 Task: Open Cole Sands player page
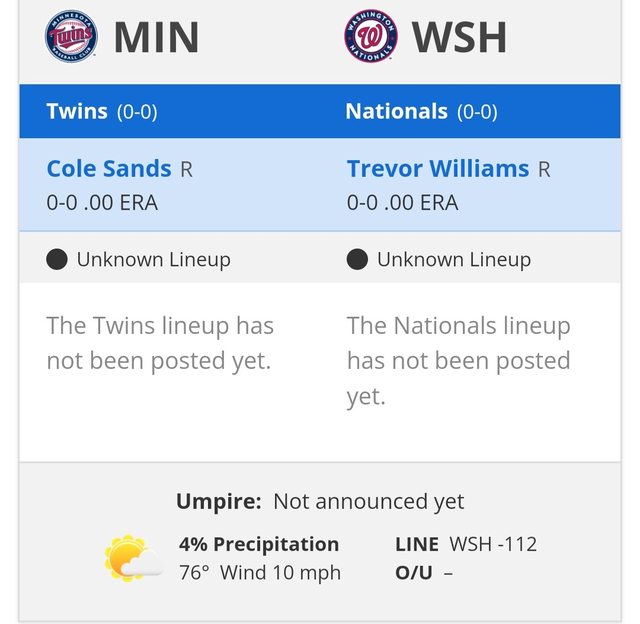[109, 169]
